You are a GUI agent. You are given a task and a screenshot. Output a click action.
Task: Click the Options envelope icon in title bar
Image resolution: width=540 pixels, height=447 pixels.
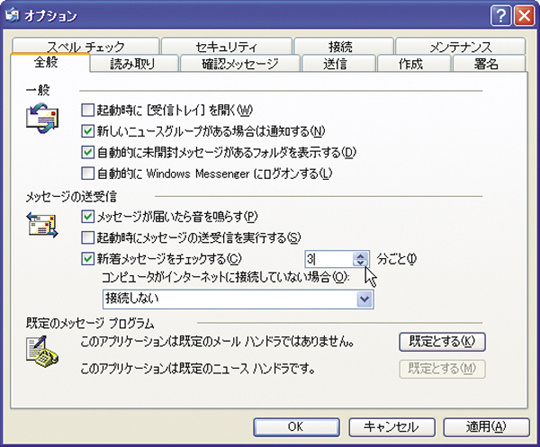(12, 15)
